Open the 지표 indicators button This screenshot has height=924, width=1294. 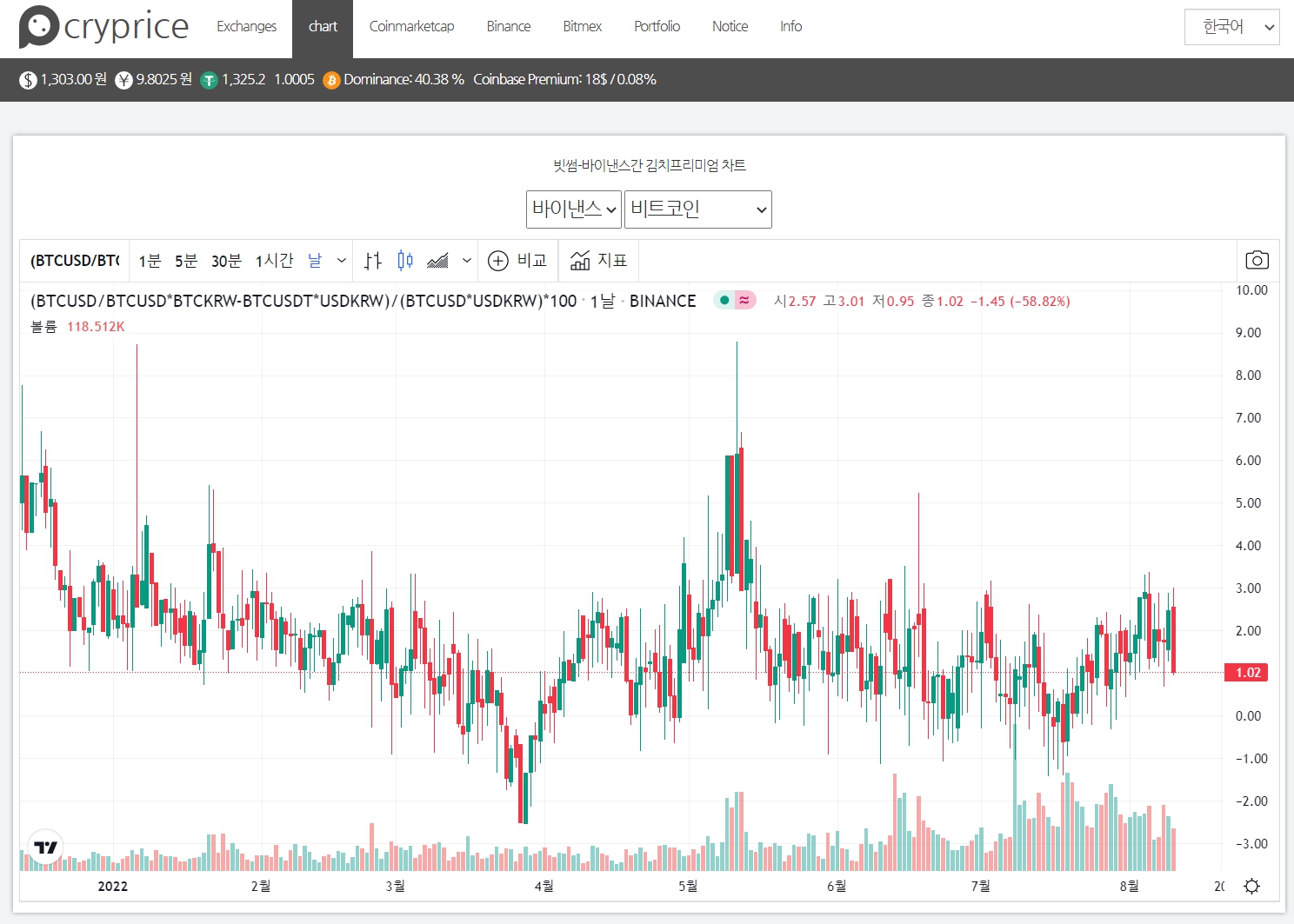pos(598,261)
